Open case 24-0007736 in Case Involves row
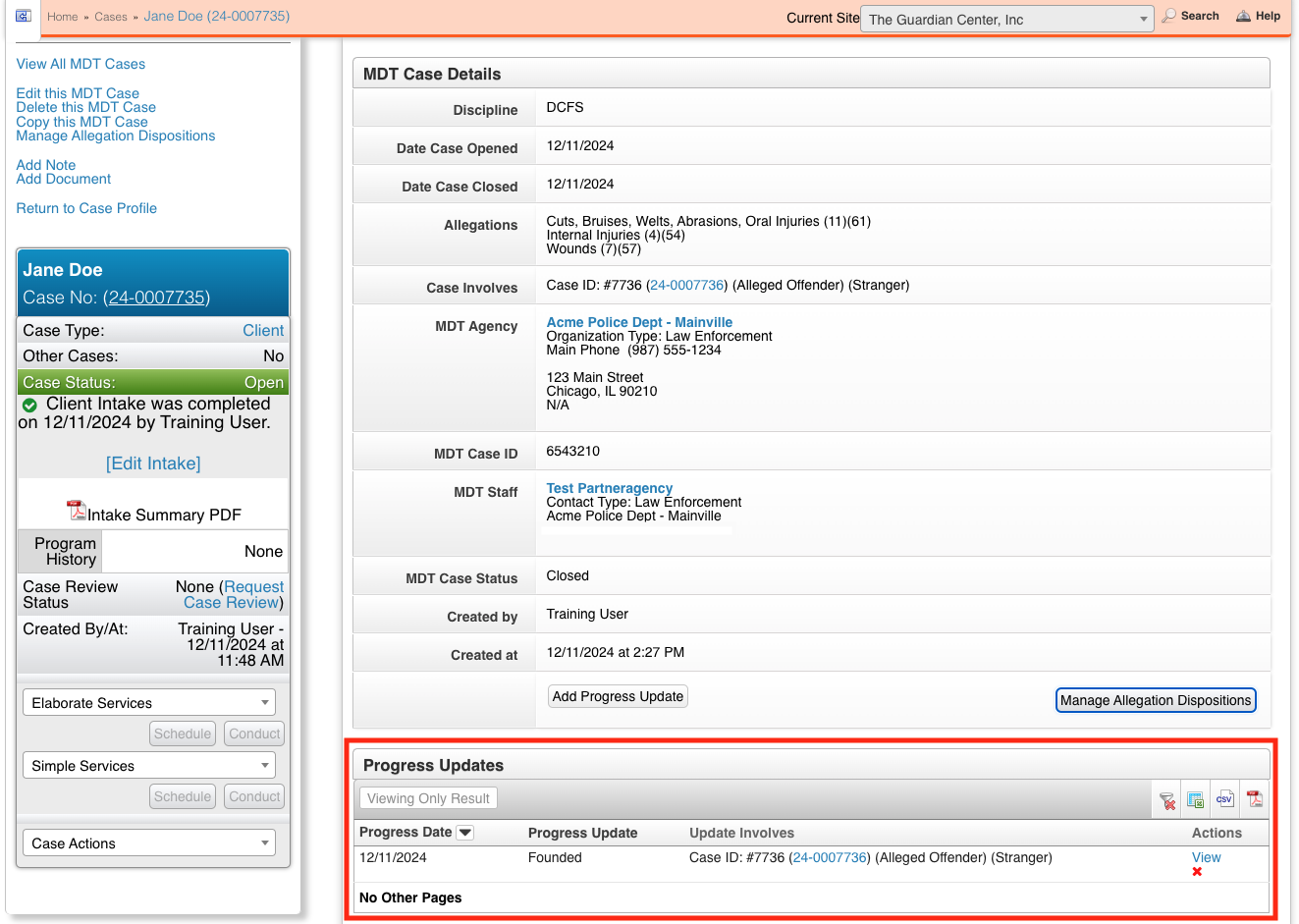1299x924 pixels. [x=687, y=286]
